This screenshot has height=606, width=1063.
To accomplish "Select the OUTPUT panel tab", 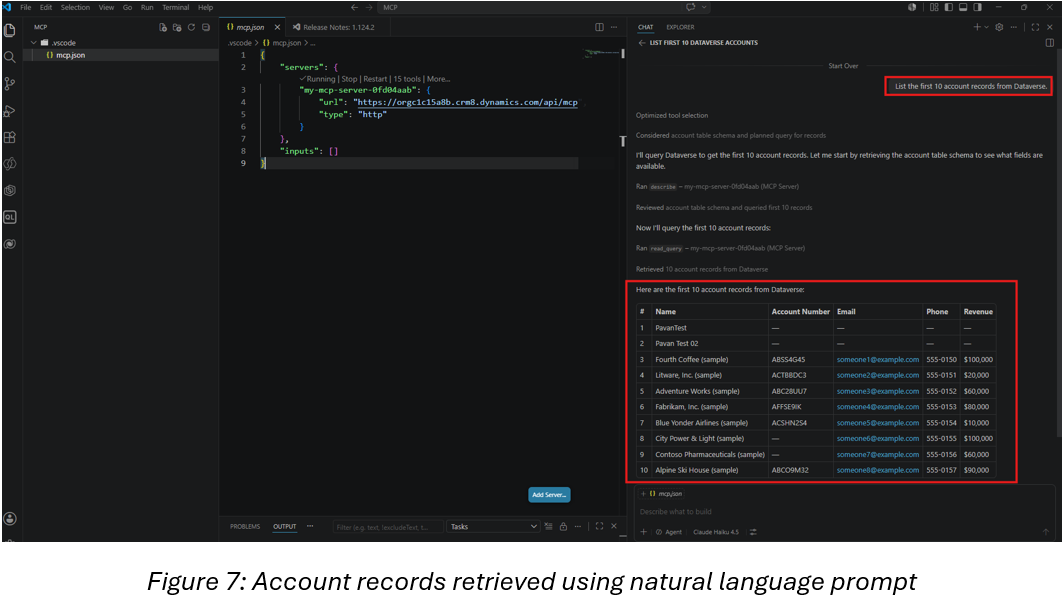I will click(285, 527).
